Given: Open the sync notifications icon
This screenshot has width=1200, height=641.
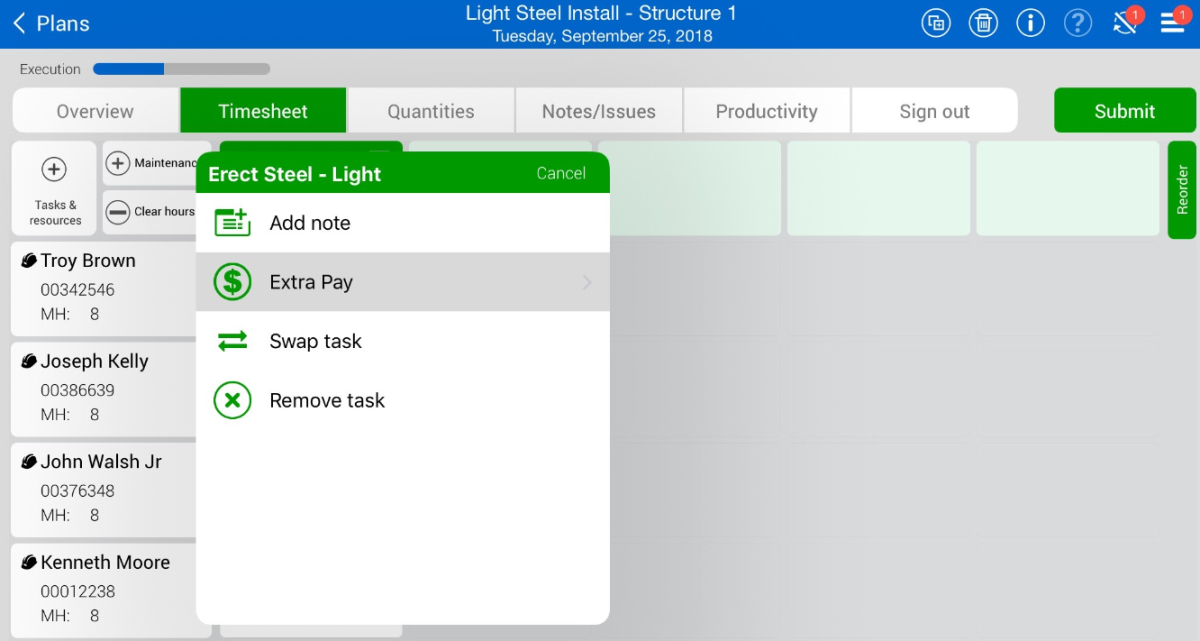Looking at the screenshot, I should (1125, 23).
